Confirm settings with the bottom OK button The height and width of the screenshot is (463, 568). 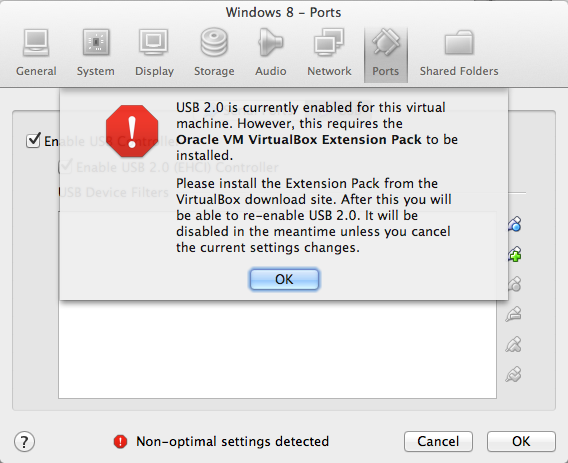(x=521, y=441)
